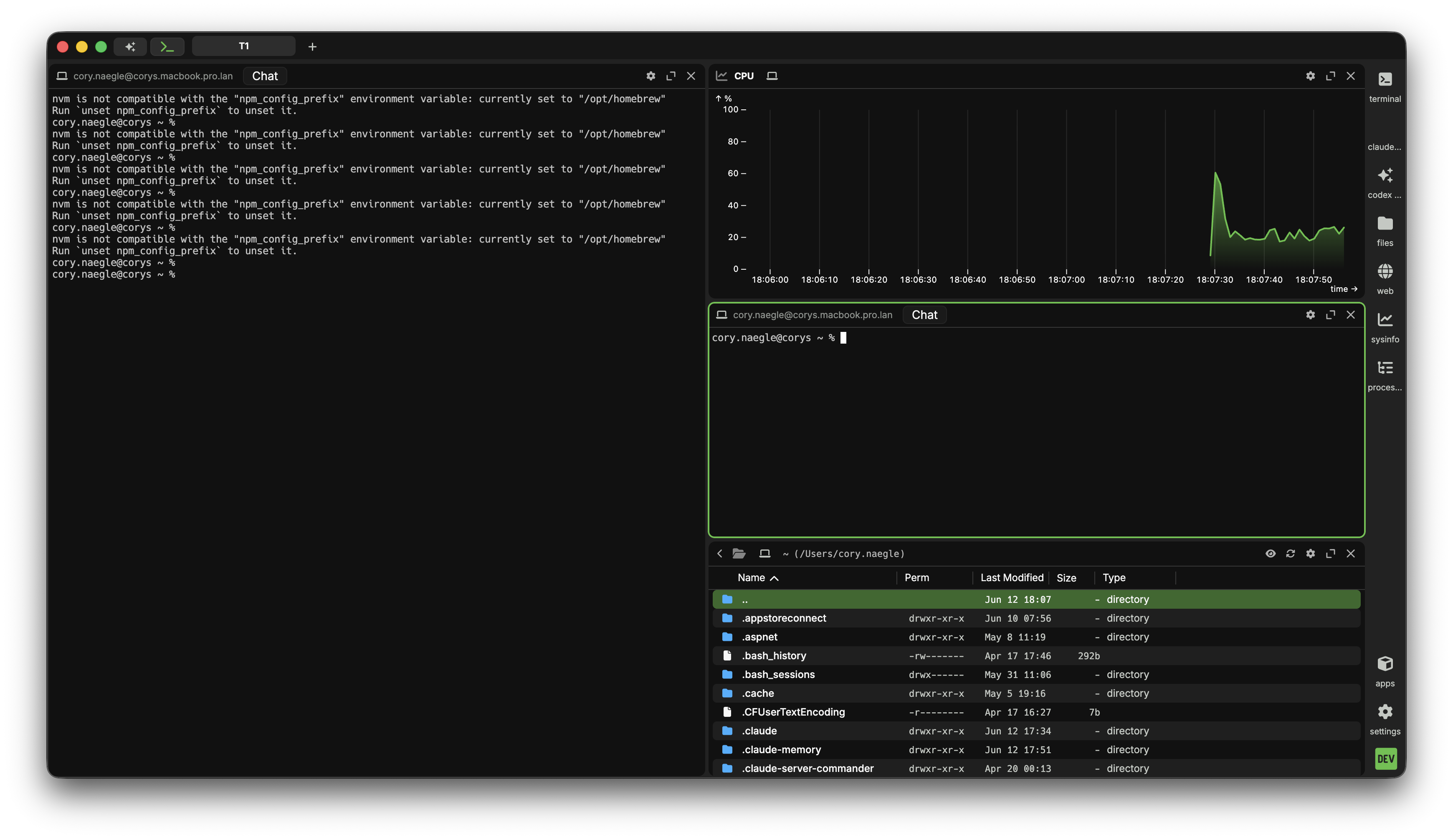
Task: Close the file browser block
Action: coord(1350,554)
